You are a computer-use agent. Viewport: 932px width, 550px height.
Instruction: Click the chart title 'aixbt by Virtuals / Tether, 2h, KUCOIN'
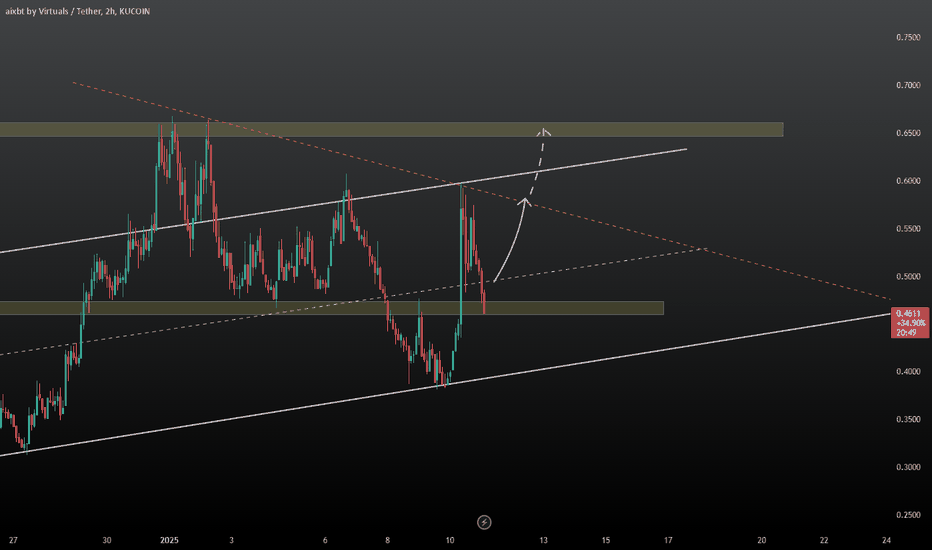coord(78,11)
